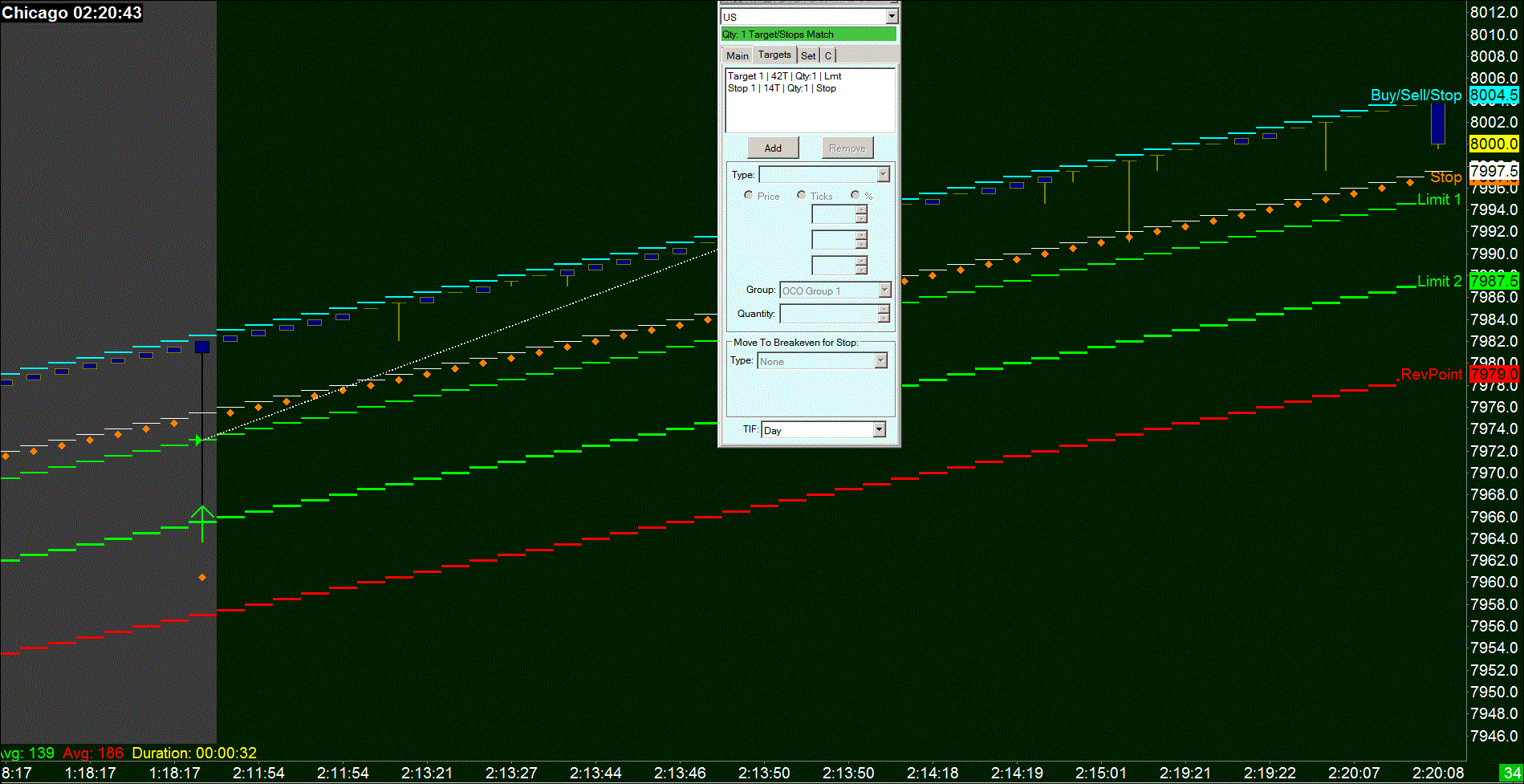Select the % radio button
Image resolution: width=1524 pixels, height=784 pixels.
[855, 195]
